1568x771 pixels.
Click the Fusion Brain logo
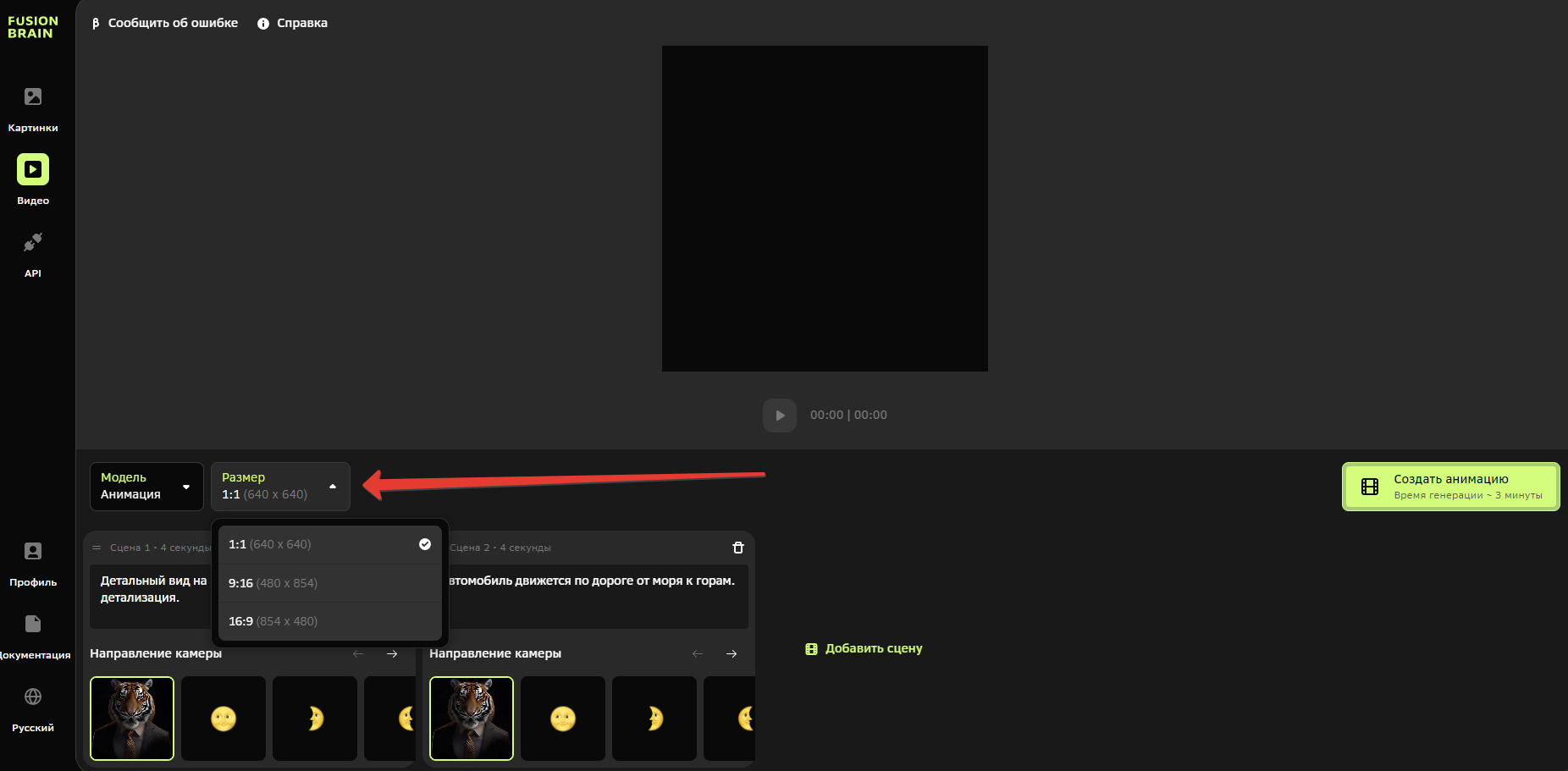point(32,27)
